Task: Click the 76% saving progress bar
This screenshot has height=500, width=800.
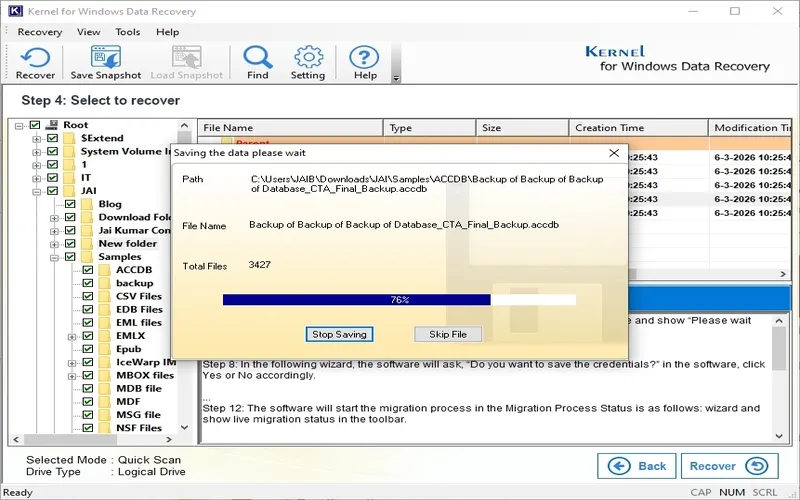Action: (399, 299)
